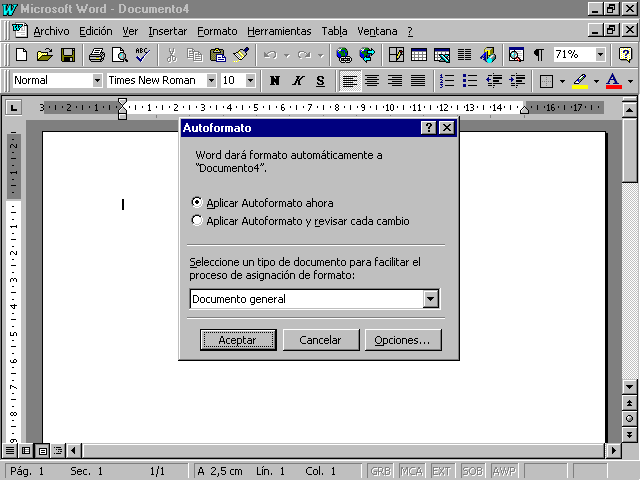Open the Tables and Borders tool
The image size is (640, 480).
[396, 55]
